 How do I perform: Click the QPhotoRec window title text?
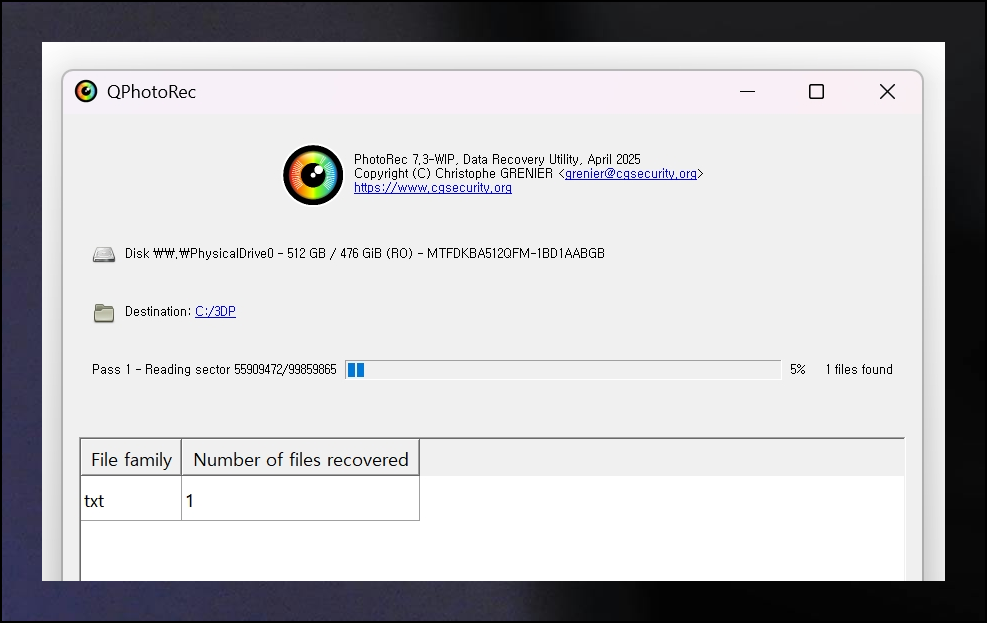click(151, 92)
